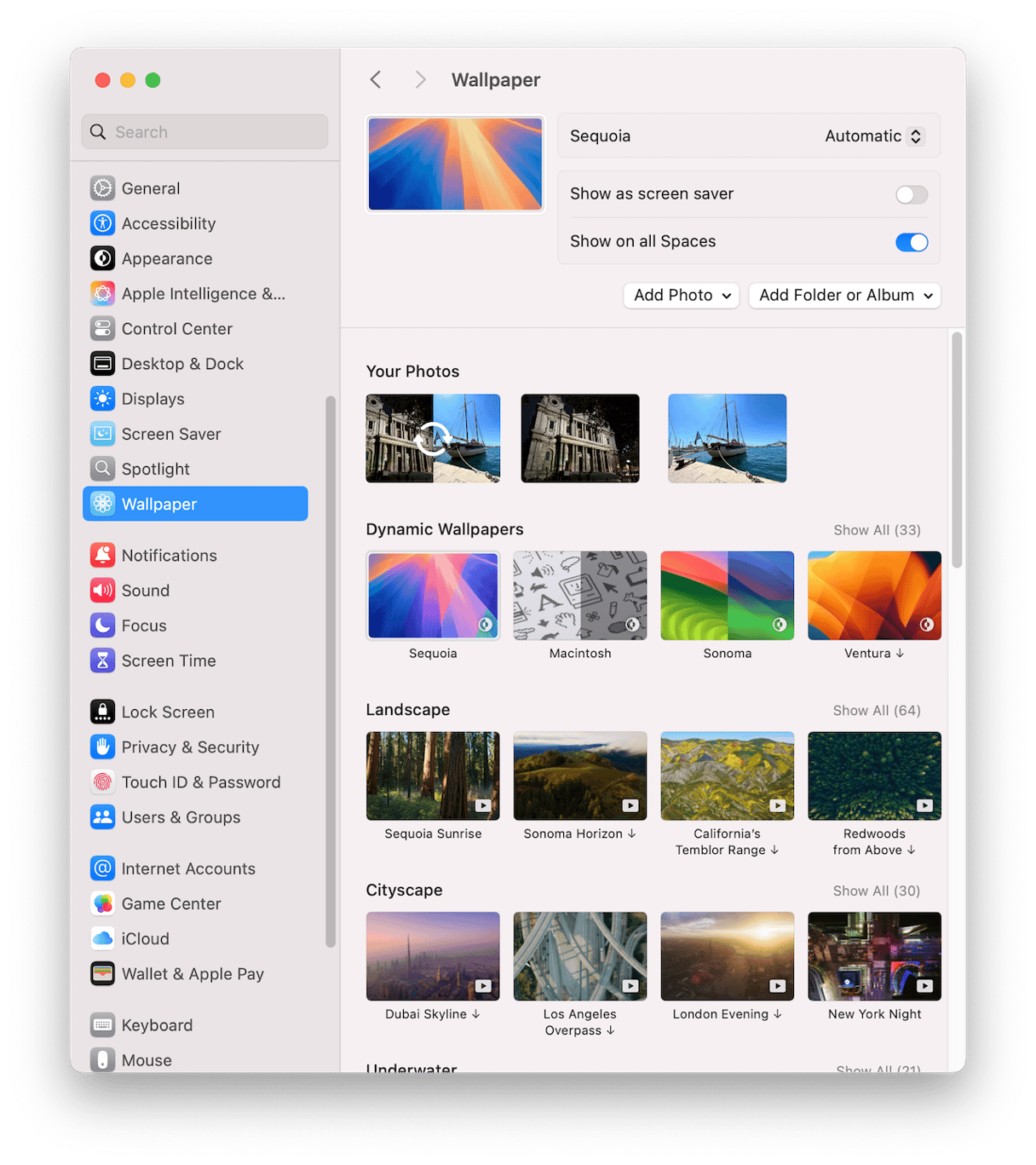Image resolution: width=1036 pixels, height=1165 pixels.
Task: Open Users & Groups icon
Action: 102,817
